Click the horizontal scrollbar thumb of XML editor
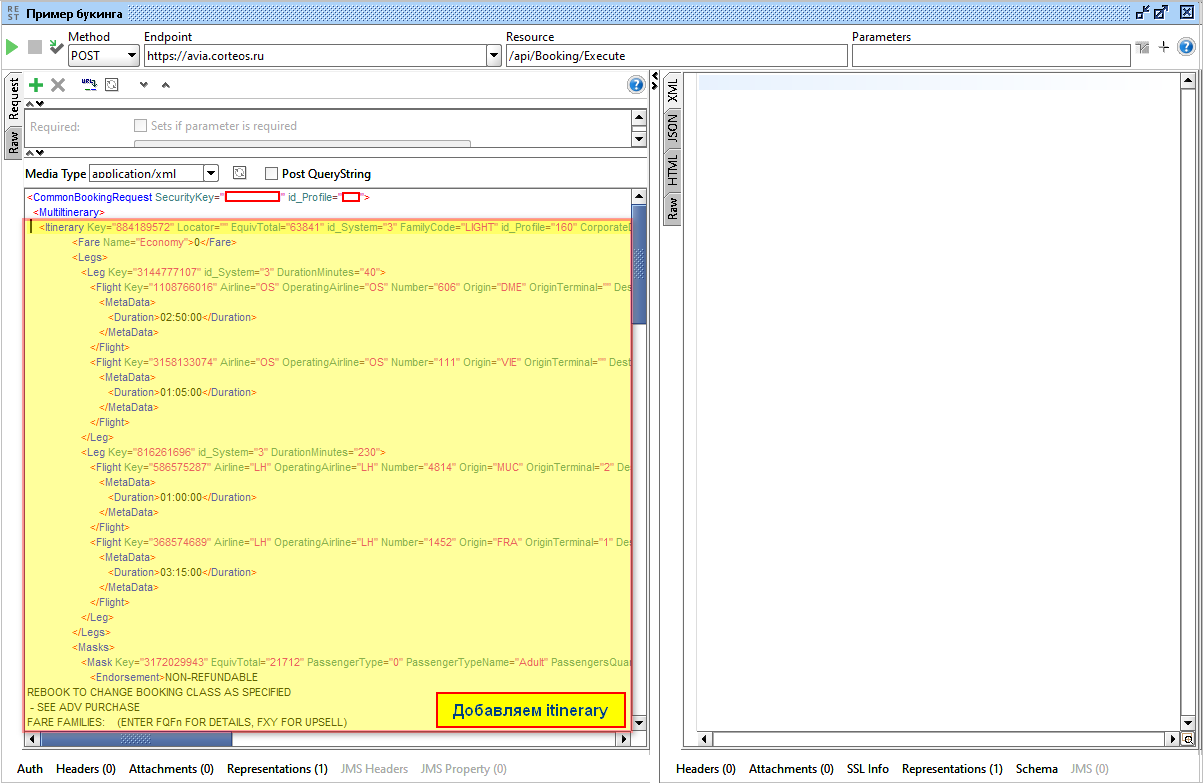This screenshot has height=783, width=1203. click(x=135, y=739)
